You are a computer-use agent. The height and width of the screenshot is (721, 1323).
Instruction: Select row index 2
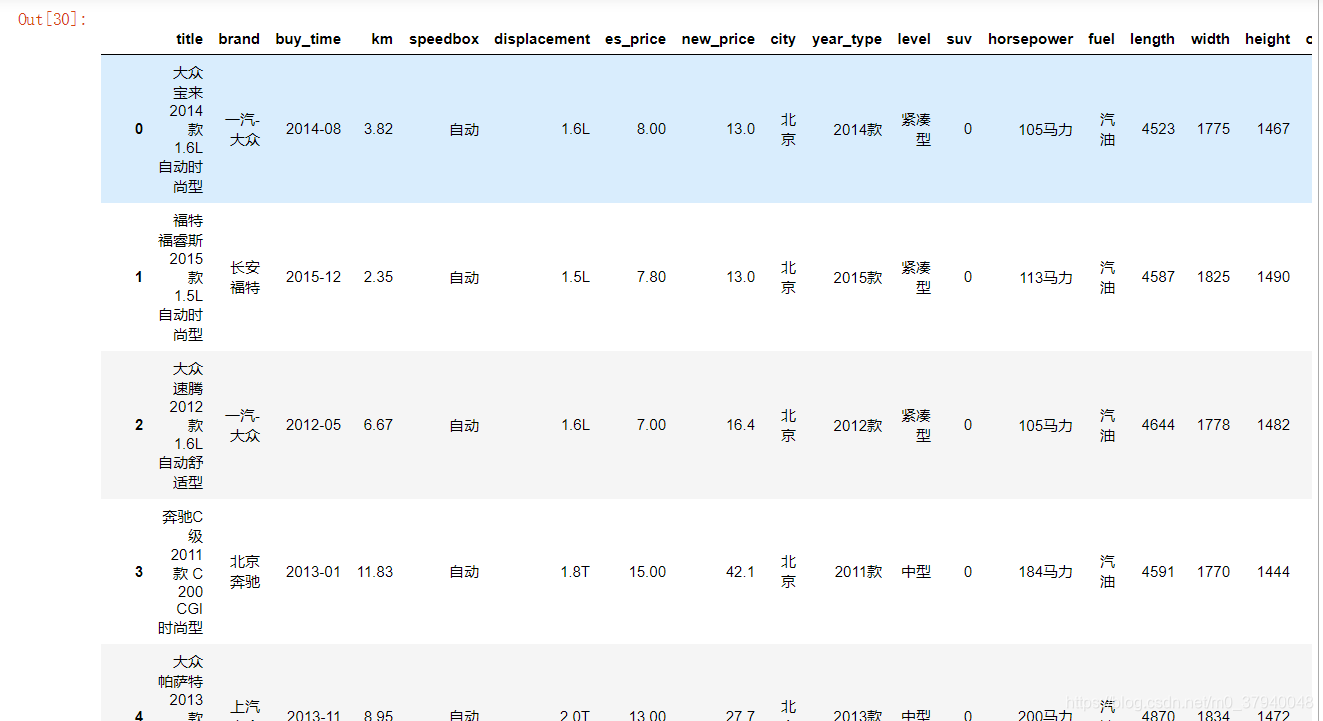139,425
